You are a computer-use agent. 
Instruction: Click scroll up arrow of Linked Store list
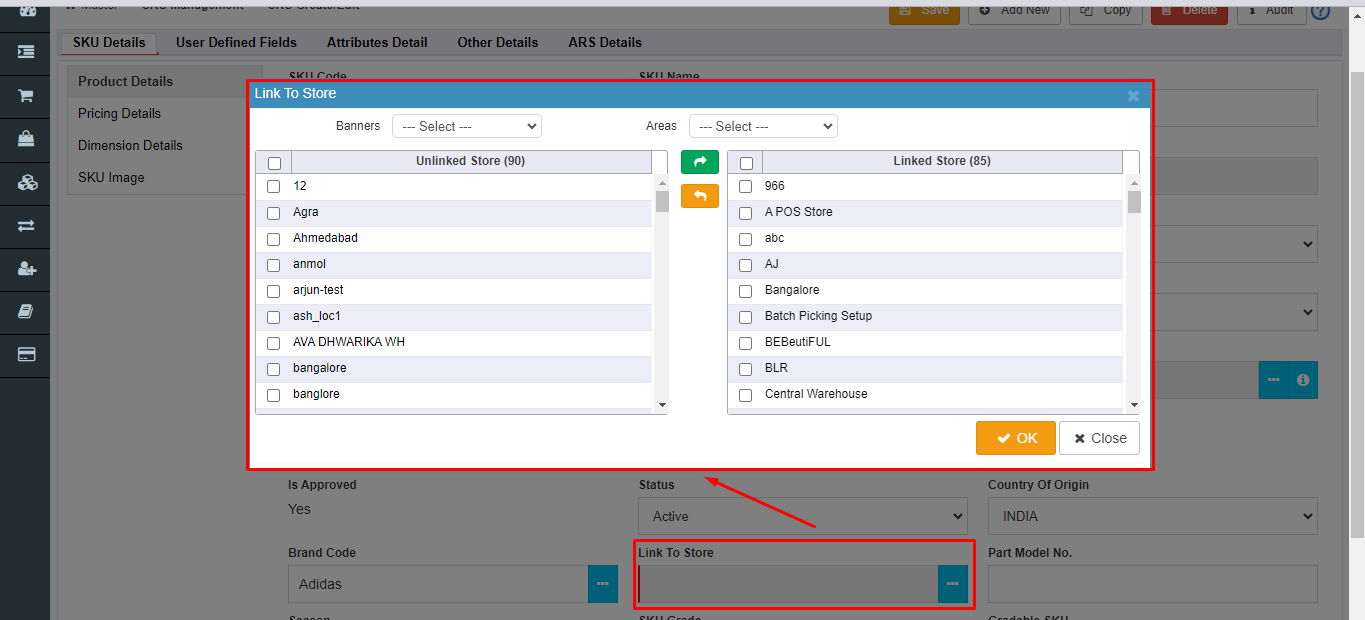pos(1133,183)
